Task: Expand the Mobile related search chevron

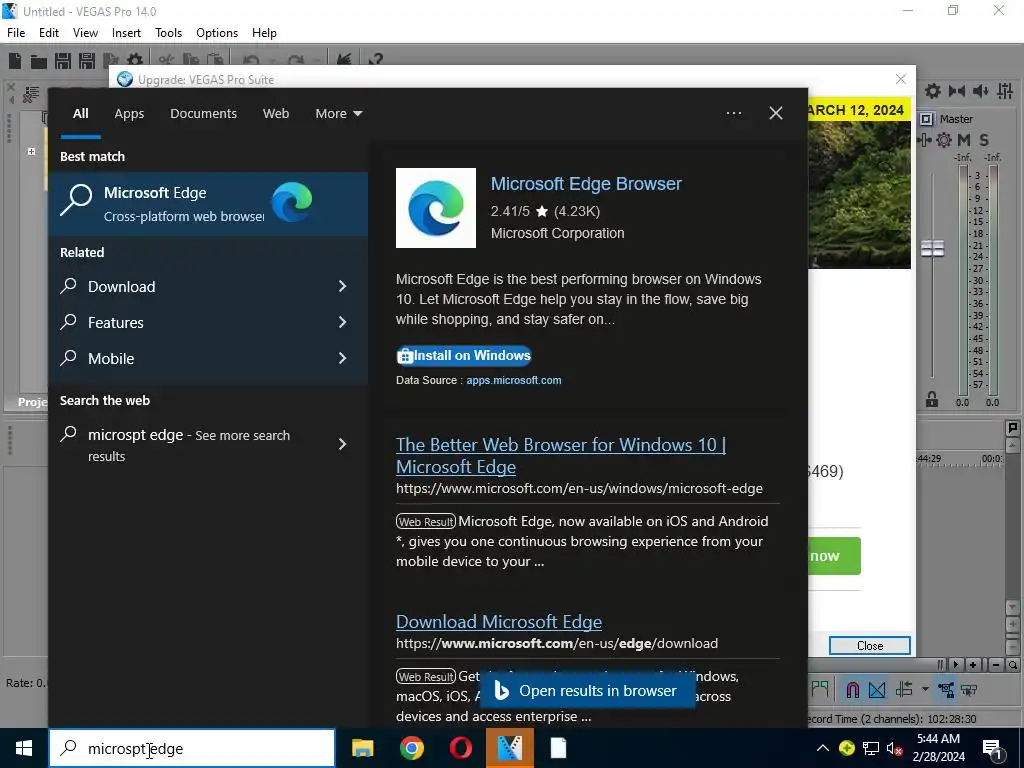Action: 342,358
